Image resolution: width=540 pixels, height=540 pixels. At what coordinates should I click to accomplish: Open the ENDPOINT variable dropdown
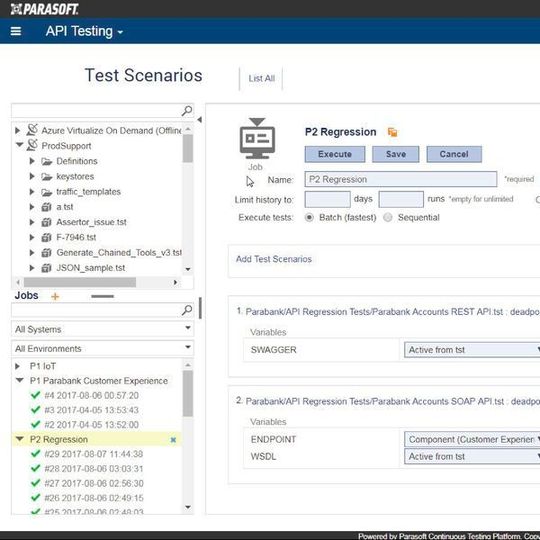(x=472, y=439)
